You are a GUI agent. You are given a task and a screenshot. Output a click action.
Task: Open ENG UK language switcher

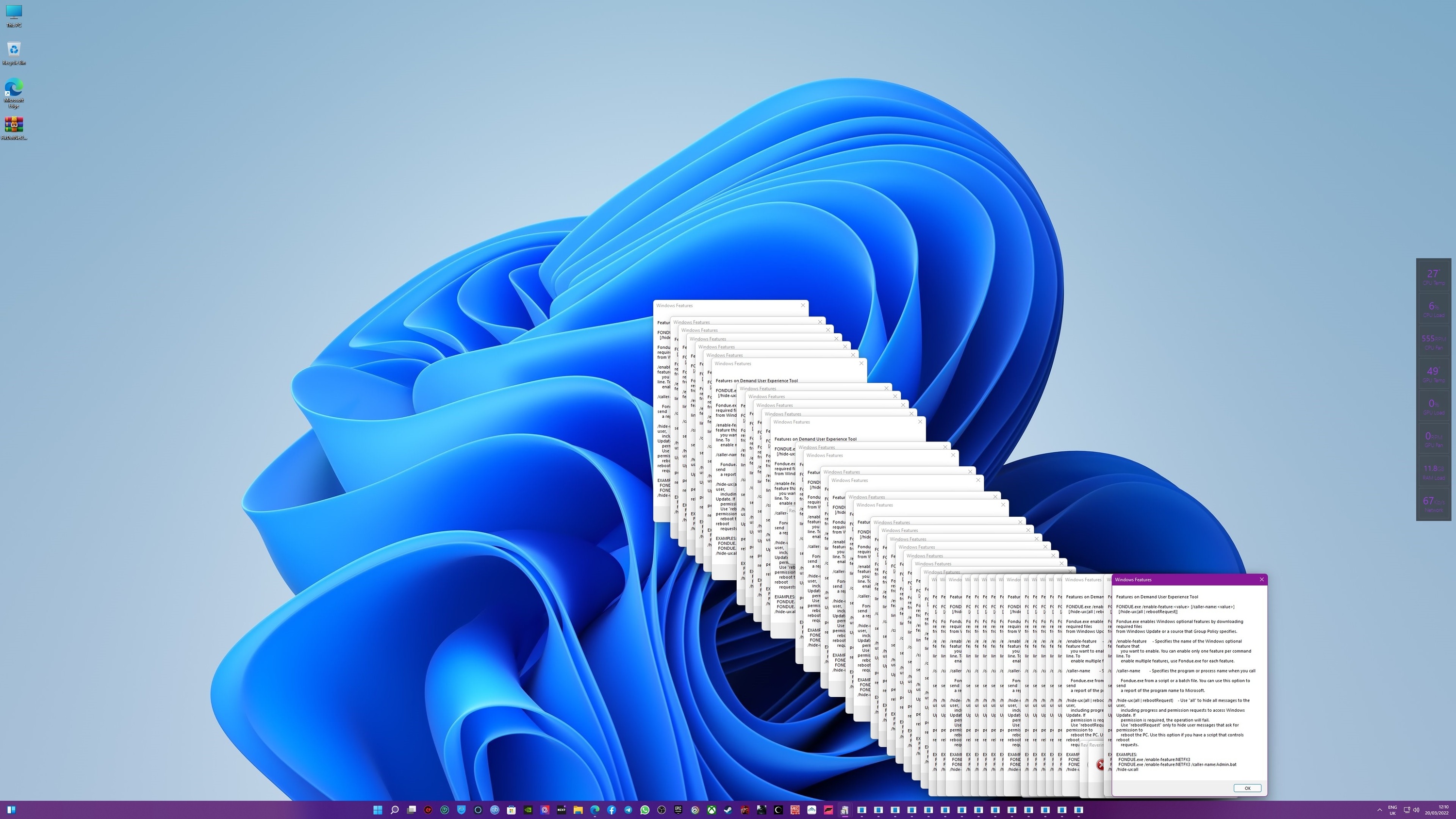click(x=1392, y=810)
